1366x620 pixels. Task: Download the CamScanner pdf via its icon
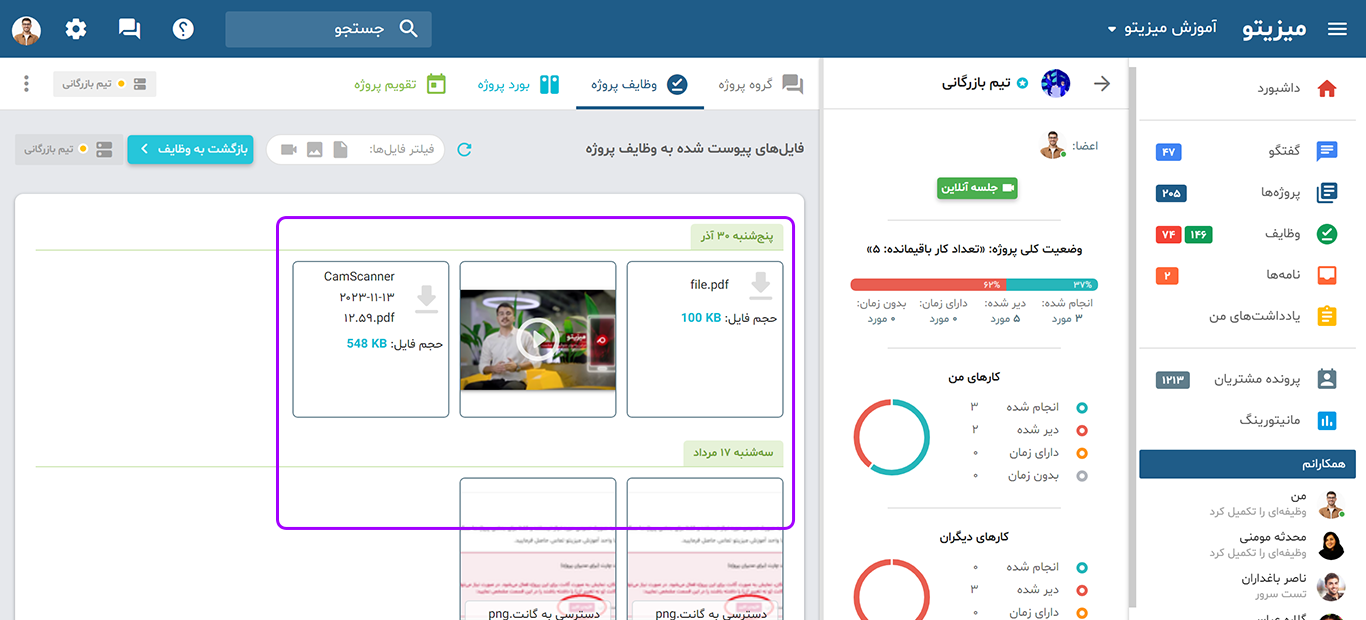coord(427,299)
